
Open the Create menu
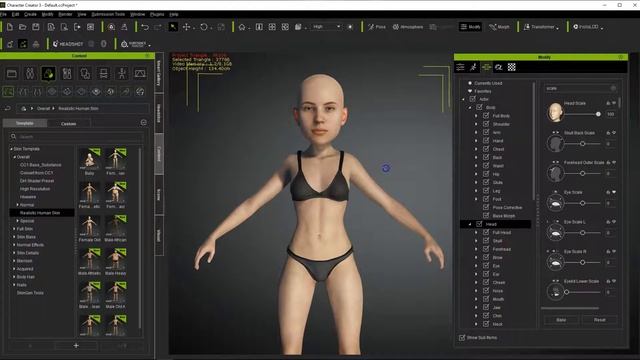pyautogui.click(x=30, y=14)
